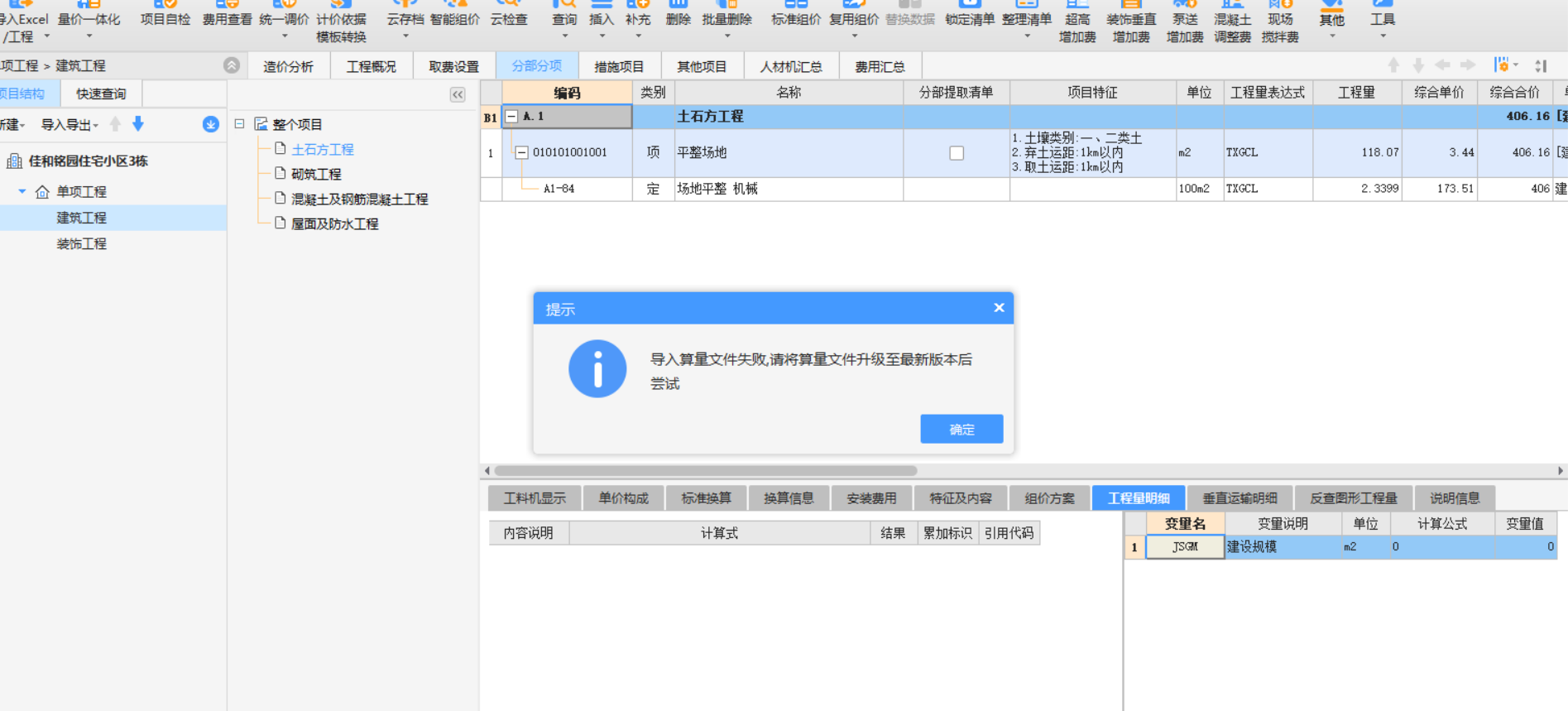This screenshot has width=1568, height=711.
Task: Launch 云检查 cloud check
Action: [x=509, y=15]
